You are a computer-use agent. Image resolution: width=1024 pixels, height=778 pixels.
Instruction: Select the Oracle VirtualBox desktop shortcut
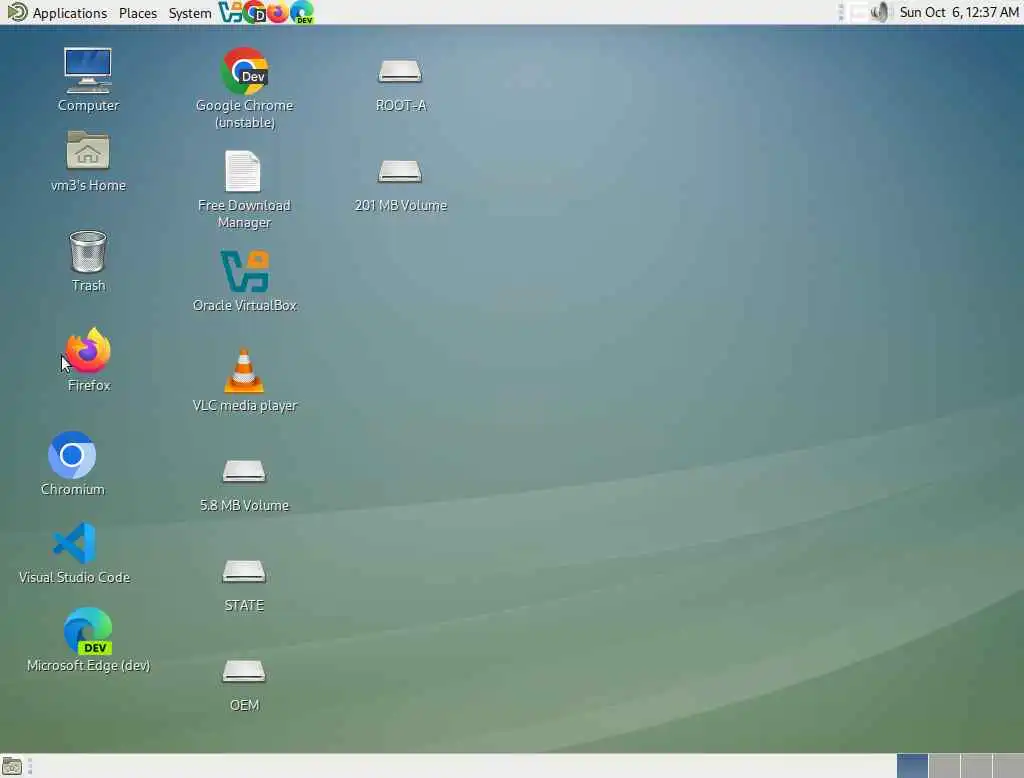(x=244, y=281)
